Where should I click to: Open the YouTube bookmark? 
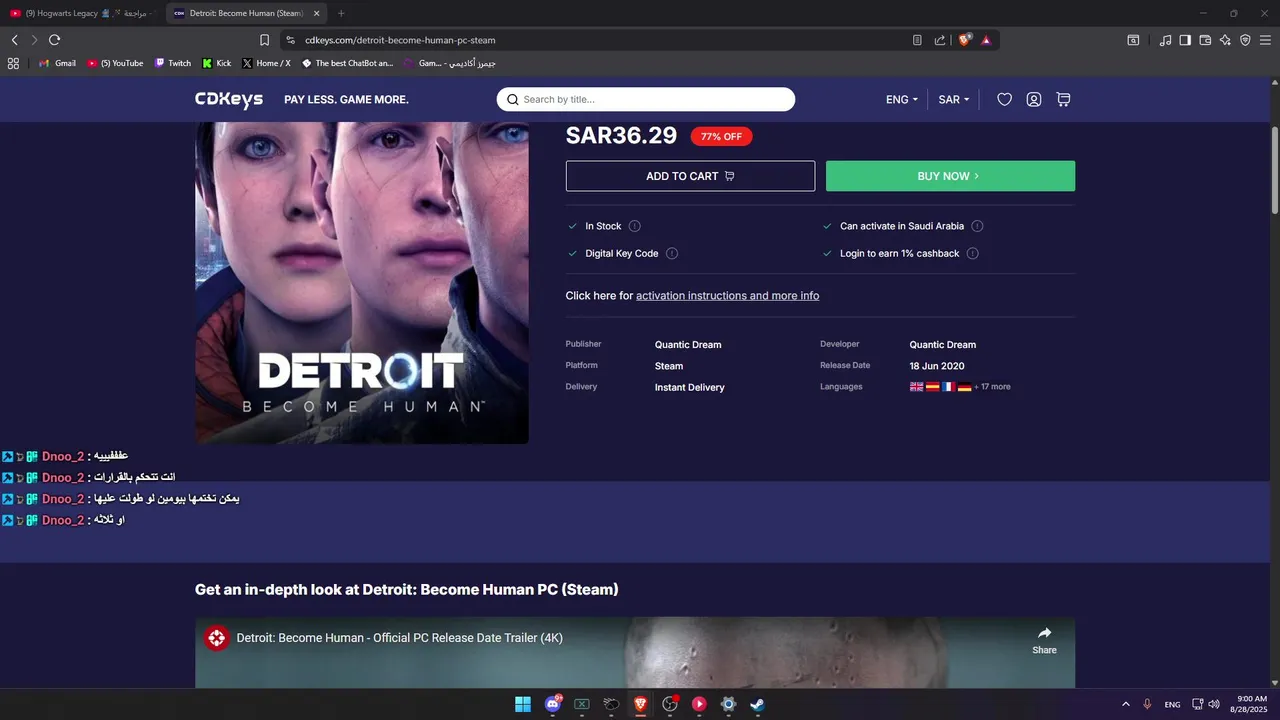click(x=115, y=63)
